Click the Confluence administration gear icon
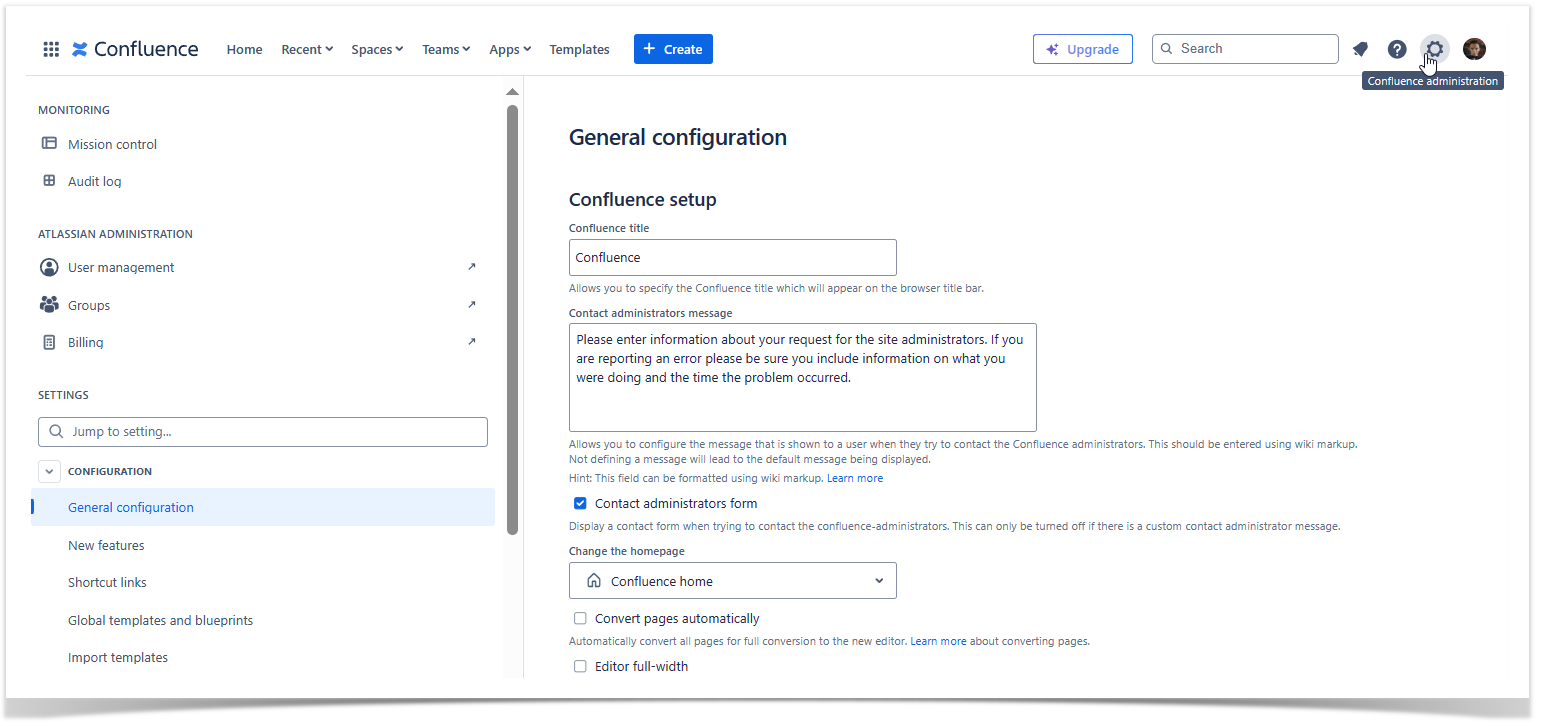1543x727 pixels. (x=1434, y=49)
